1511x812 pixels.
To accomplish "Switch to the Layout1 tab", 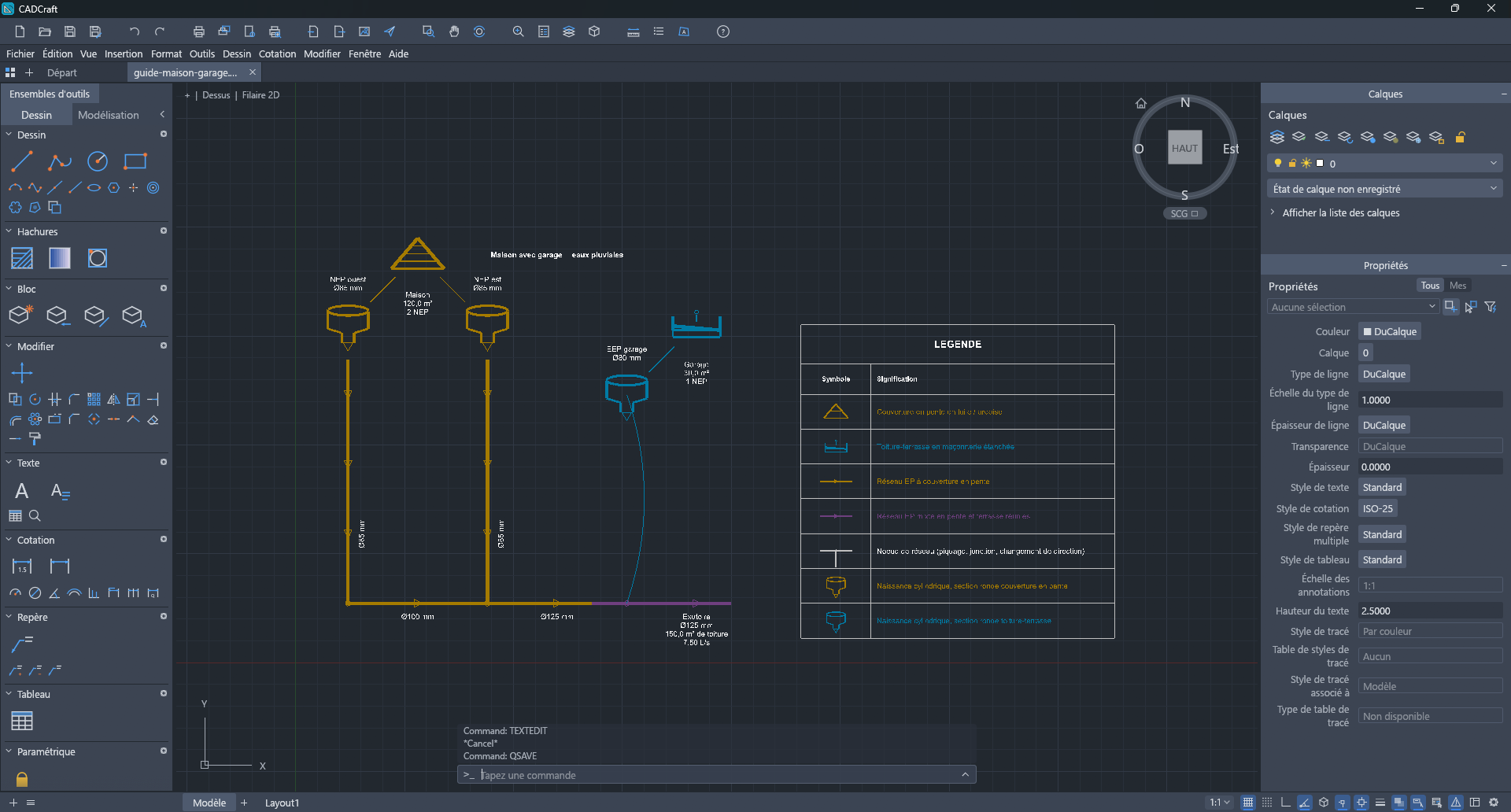I will [282, 803].
